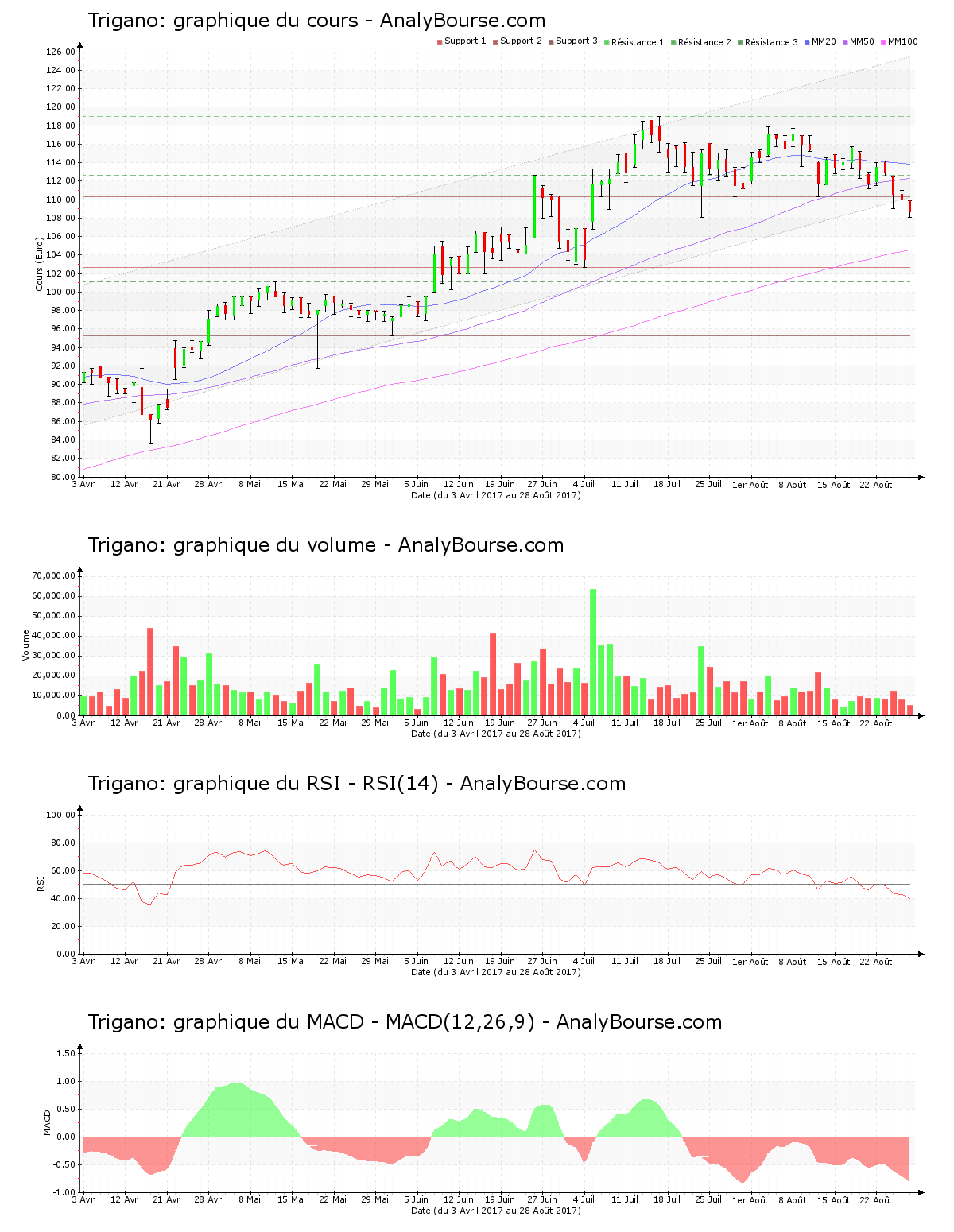Click the tallest red volume bar near 19 Juin
Image resolution: width=954 pixels, height=1232 pixels.
pyautogui.click(x=493, y=674)
